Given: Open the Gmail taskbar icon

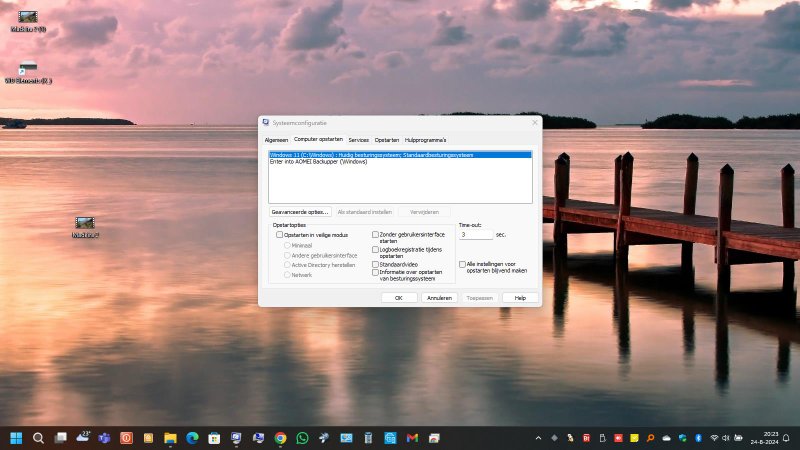Looking at the screenshot, I should pos(412,438).
